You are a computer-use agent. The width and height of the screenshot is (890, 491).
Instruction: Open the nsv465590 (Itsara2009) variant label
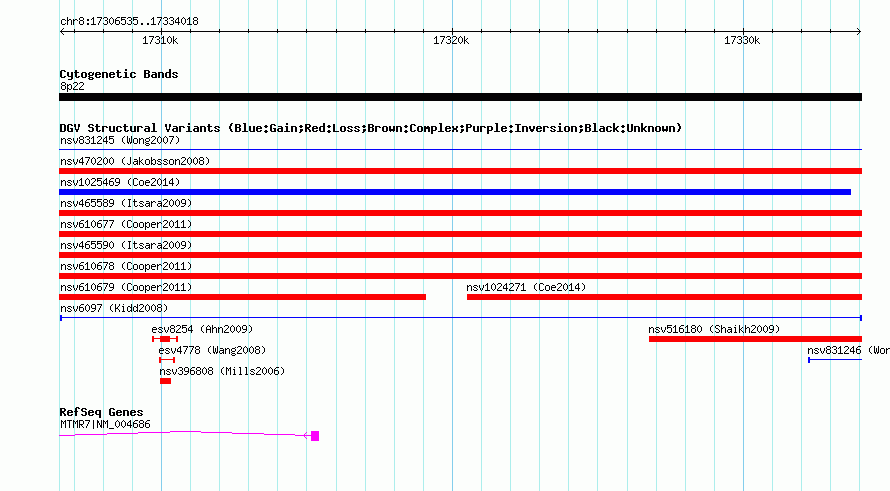[x=126, y=245]
